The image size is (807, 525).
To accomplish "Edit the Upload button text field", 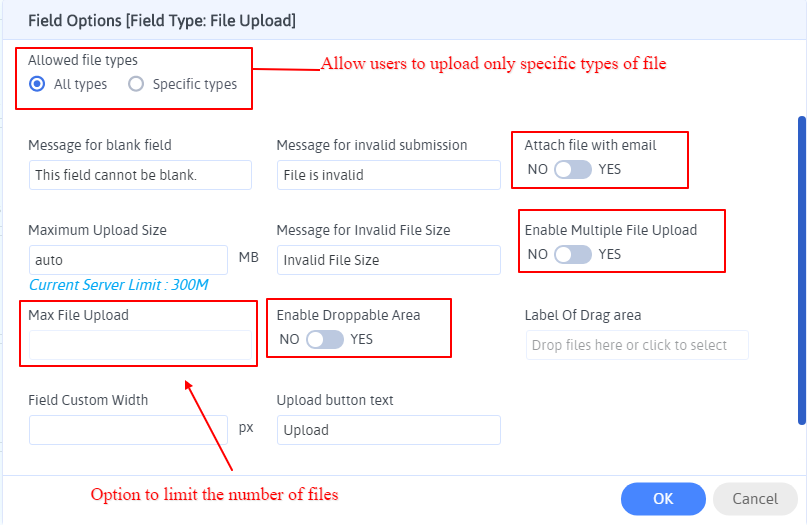I will tap(388, 430).
